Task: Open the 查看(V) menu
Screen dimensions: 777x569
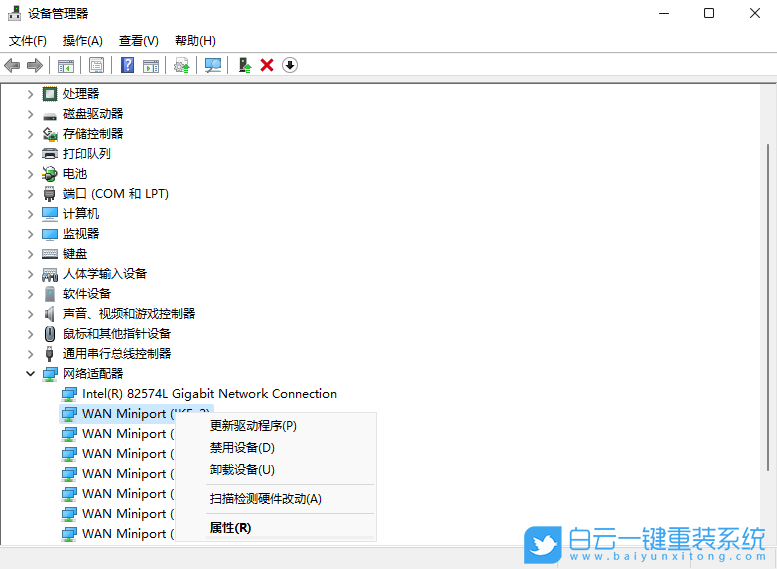Action: [x=139, y=41]
